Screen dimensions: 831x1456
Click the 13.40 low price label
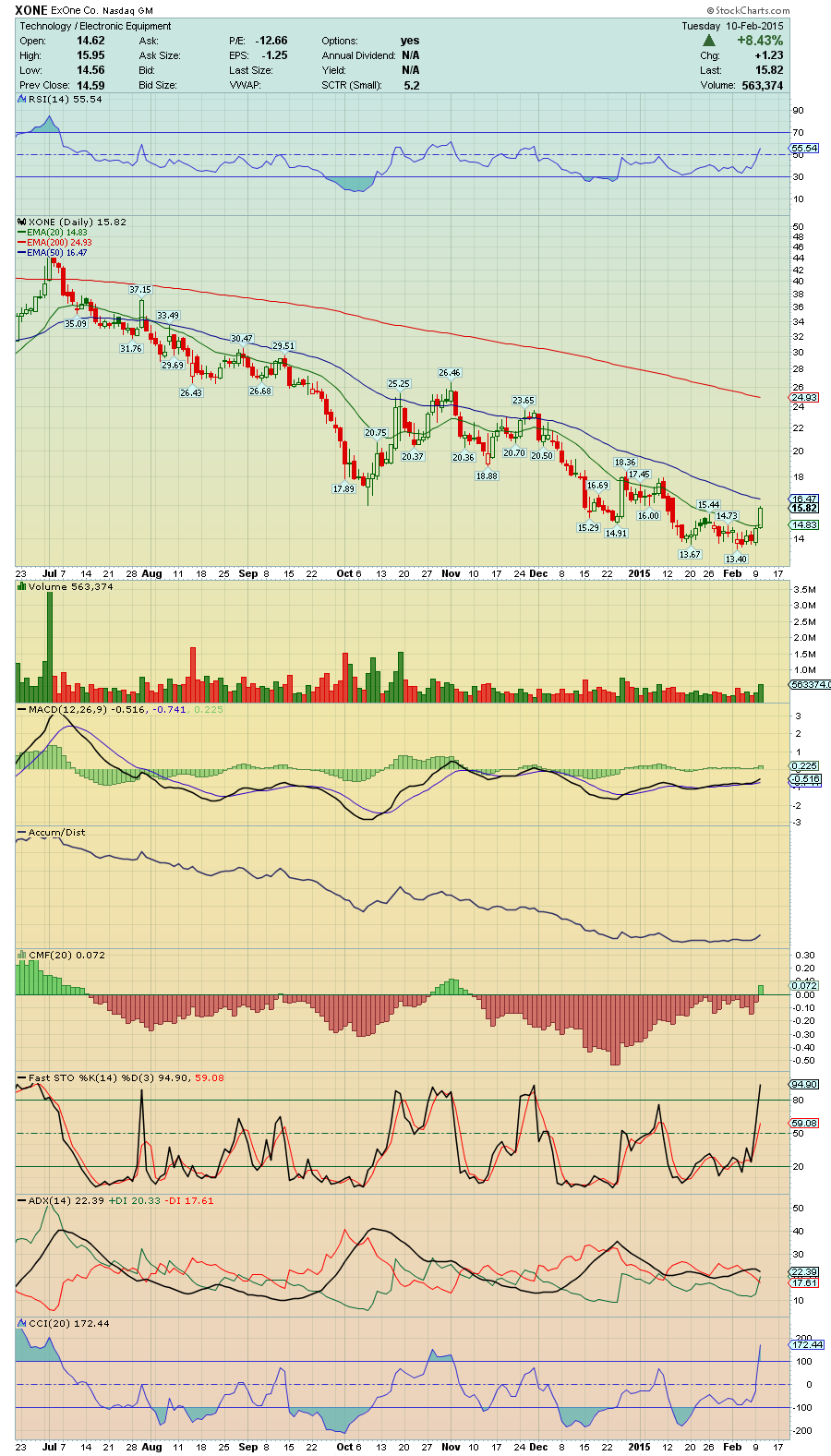735,559
